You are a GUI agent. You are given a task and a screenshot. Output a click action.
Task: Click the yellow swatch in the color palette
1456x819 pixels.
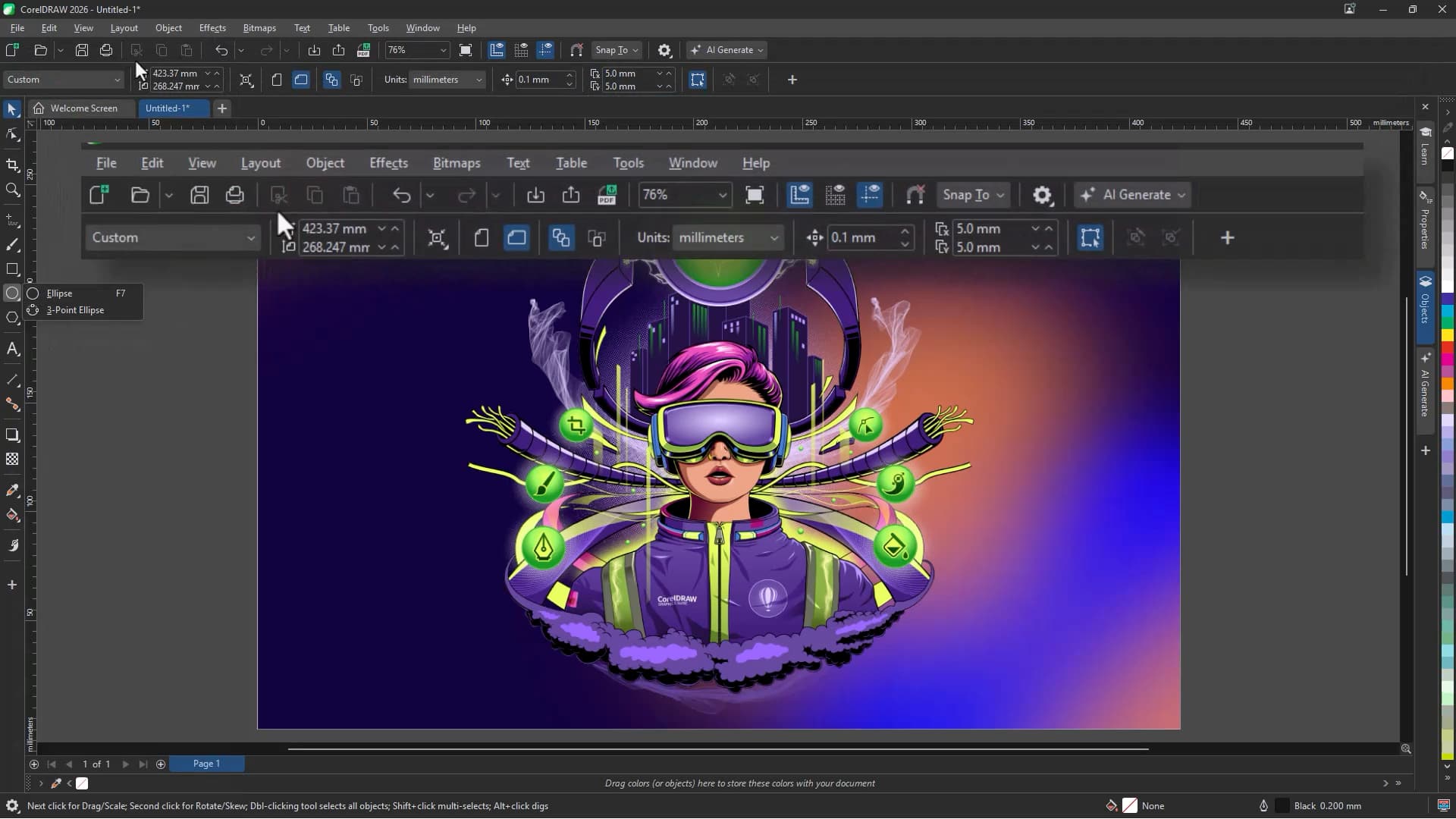tap(1447, 335)
